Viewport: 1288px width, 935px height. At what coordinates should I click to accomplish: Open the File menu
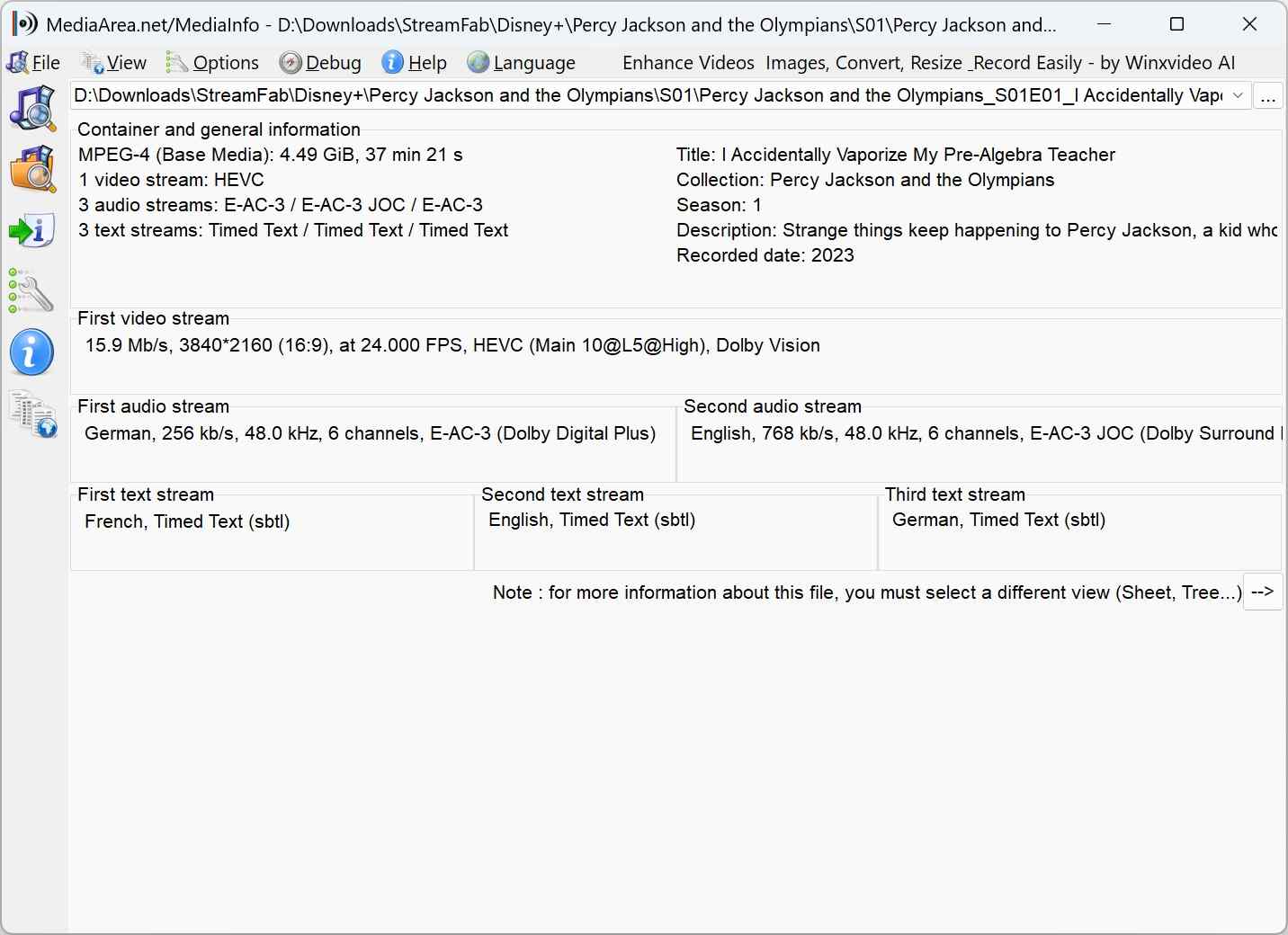click(34, 63)
